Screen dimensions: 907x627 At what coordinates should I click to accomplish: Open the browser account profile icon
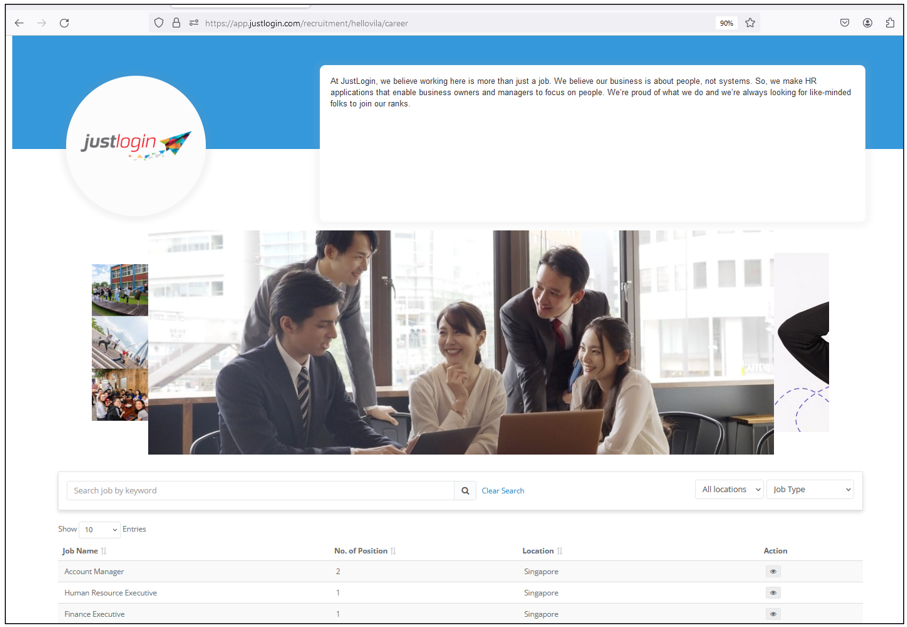point(868,23)
